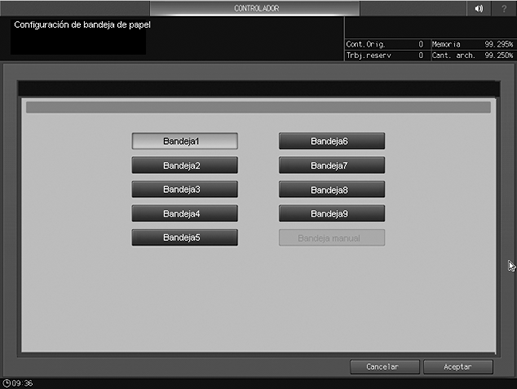Image resolution: width=517 pixels, height=389 pixels.
Task: Click the Cant. arch. 99.250% indicator
Action: click(x=473, y=55)
